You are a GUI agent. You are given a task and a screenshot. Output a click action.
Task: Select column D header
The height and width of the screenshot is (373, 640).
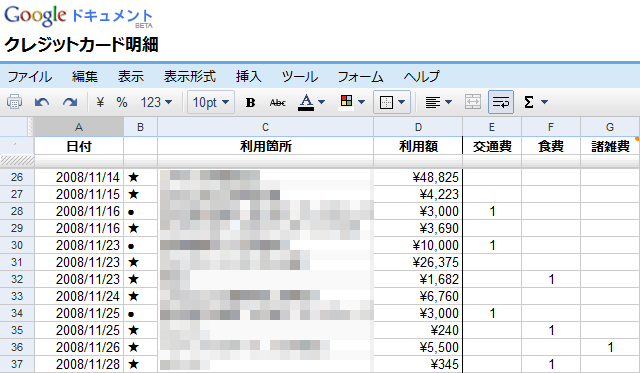pyautogui.click(x=418, y=127)
